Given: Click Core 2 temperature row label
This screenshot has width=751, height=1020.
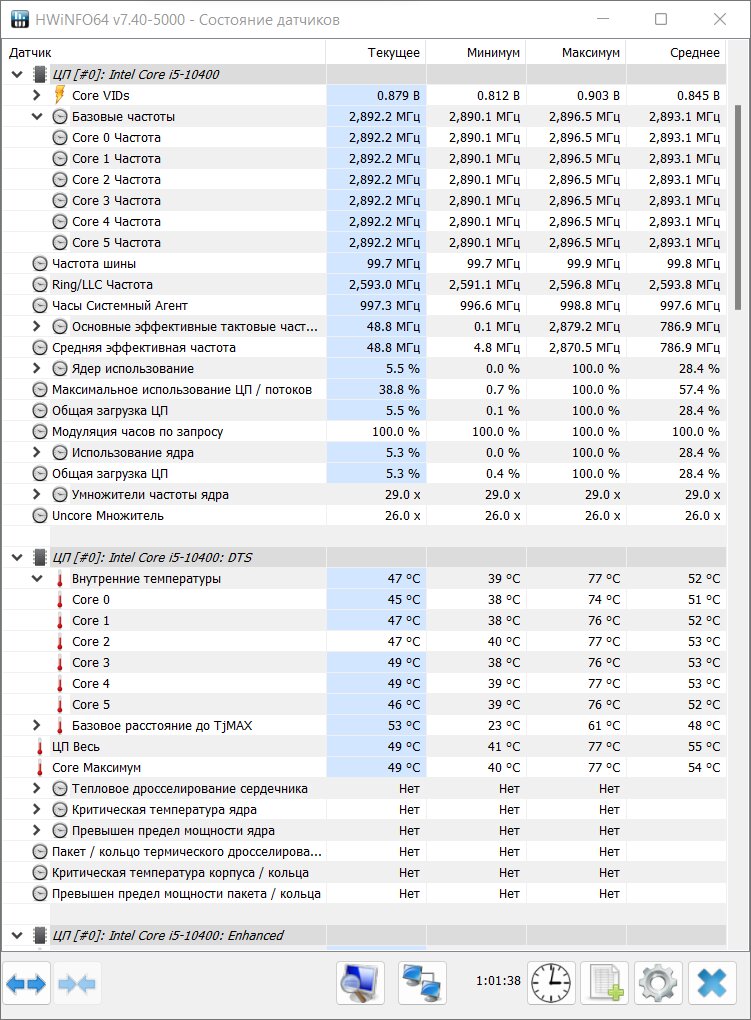Looking at the screenshot, I should coord(90,641).
